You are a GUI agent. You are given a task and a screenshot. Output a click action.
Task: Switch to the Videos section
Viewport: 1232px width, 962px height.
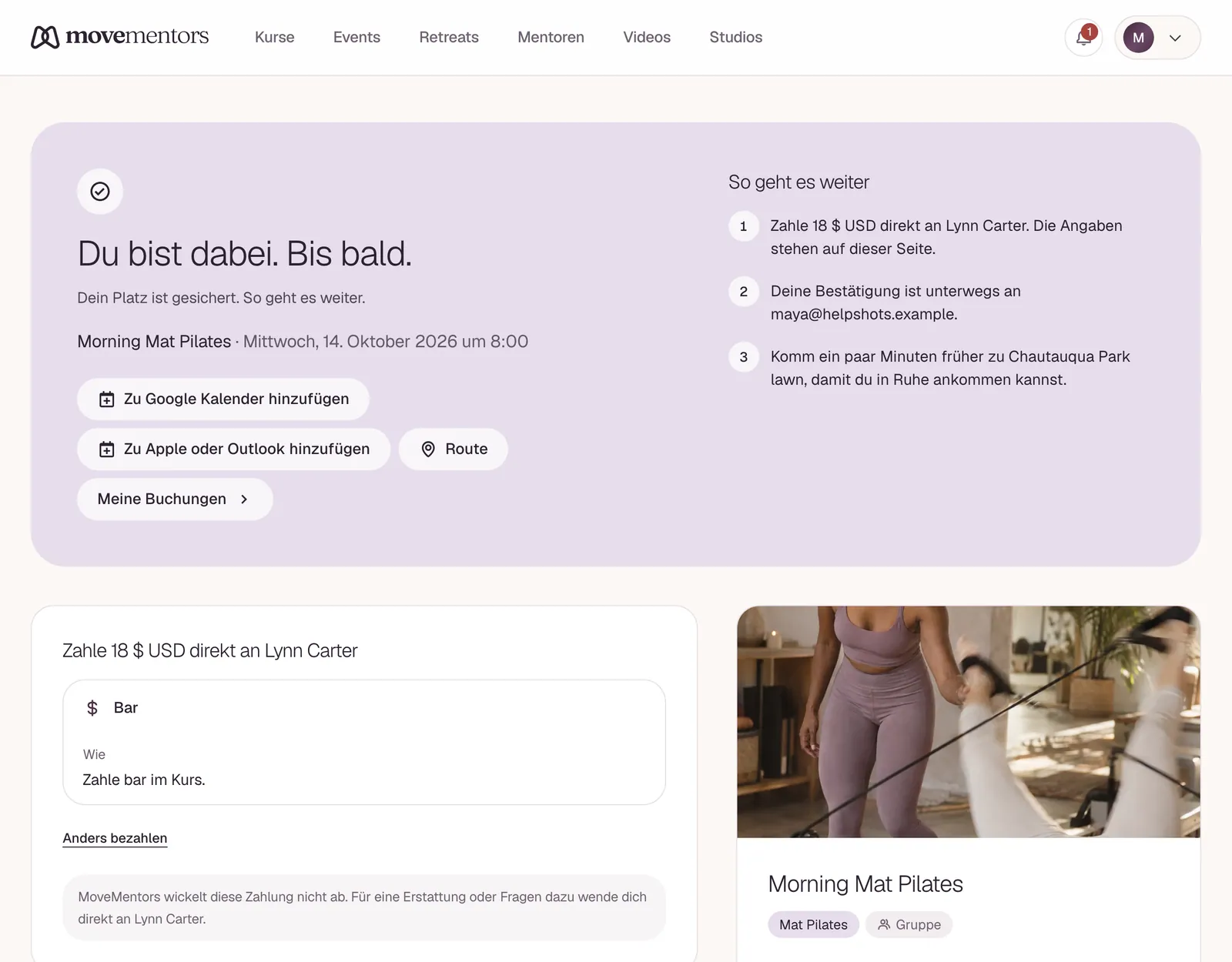coord(647,37)
